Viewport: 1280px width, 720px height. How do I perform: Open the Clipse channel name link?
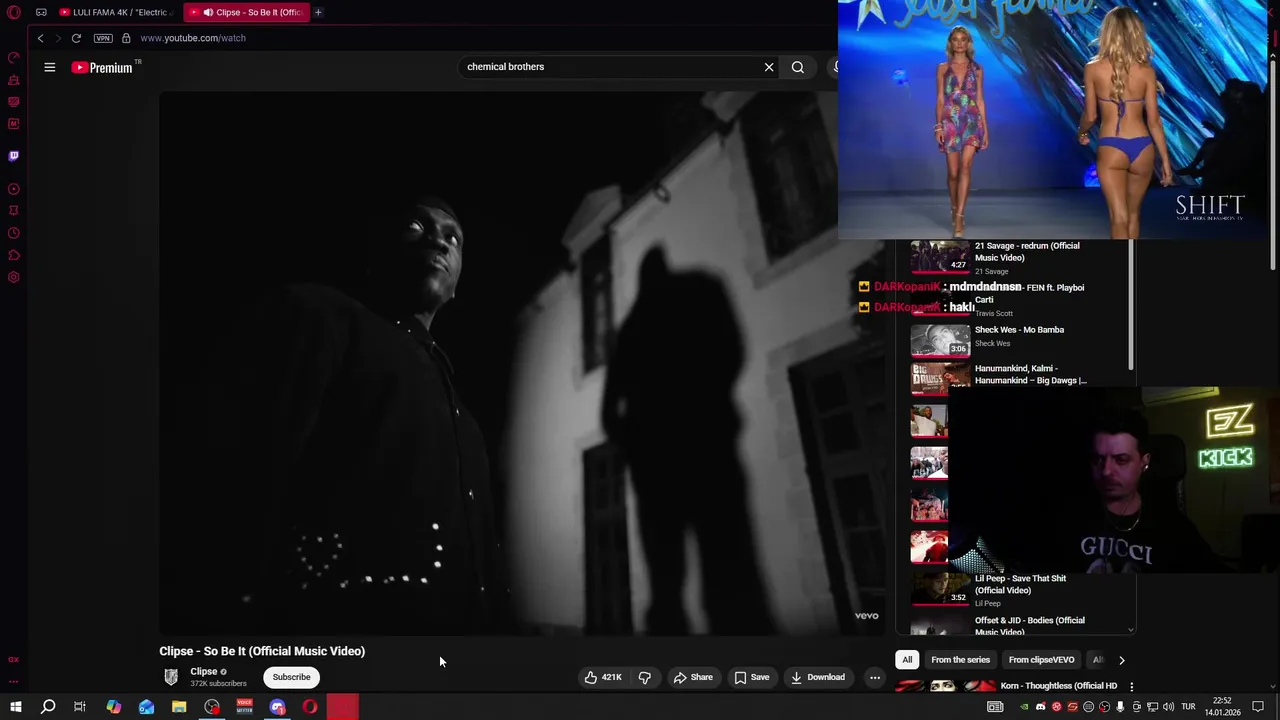point(203,672)
